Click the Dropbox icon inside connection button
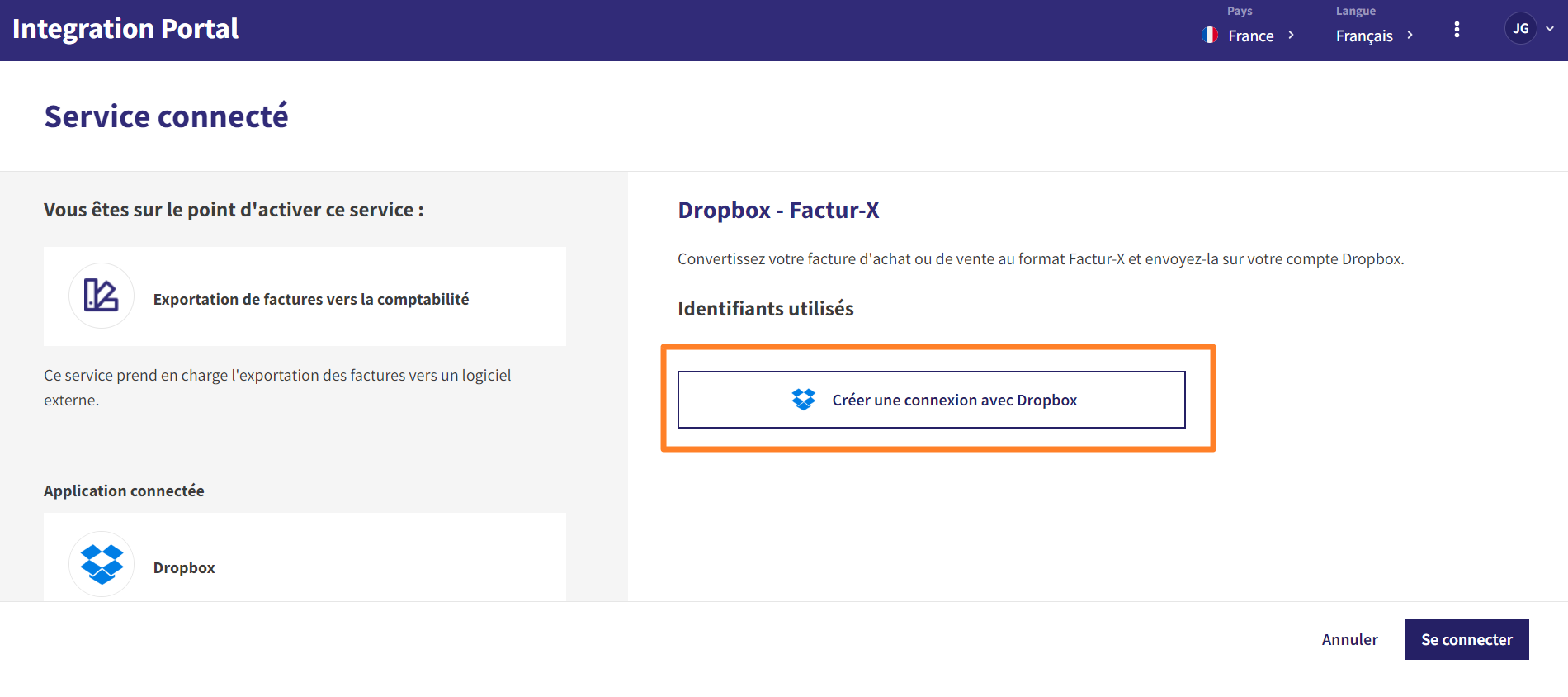The height and width of the screenshot is (697, 1568). point(804,400)
